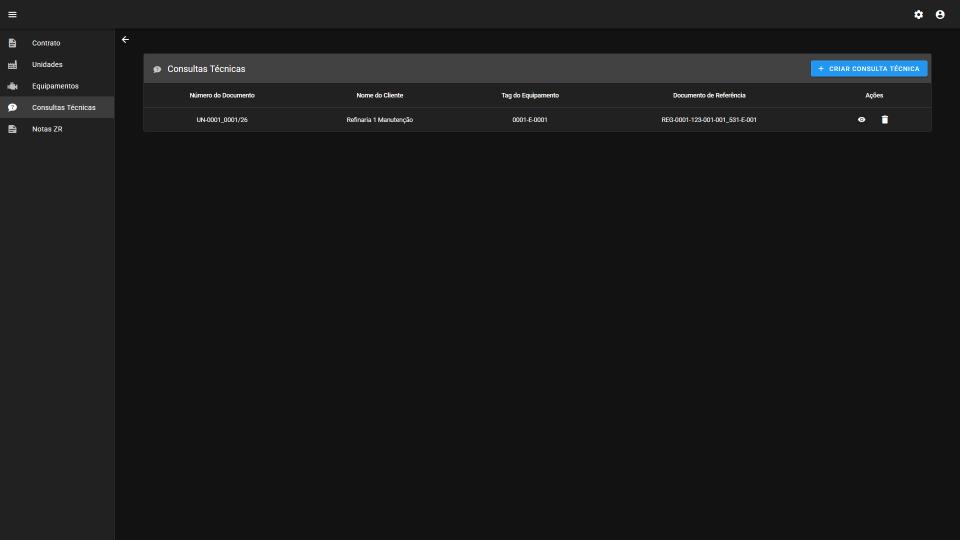Screen dimensions: 960x540
Task: Delete consultation UN-0001_0001/26 with trash icon
Action: tap(885, 119)
